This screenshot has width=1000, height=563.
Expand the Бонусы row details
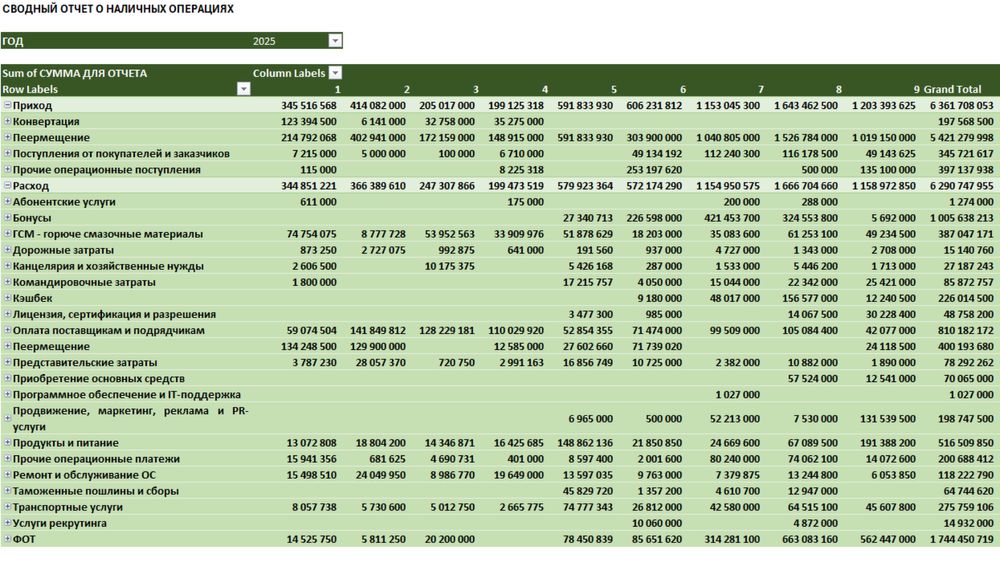[x=7, y=217]
